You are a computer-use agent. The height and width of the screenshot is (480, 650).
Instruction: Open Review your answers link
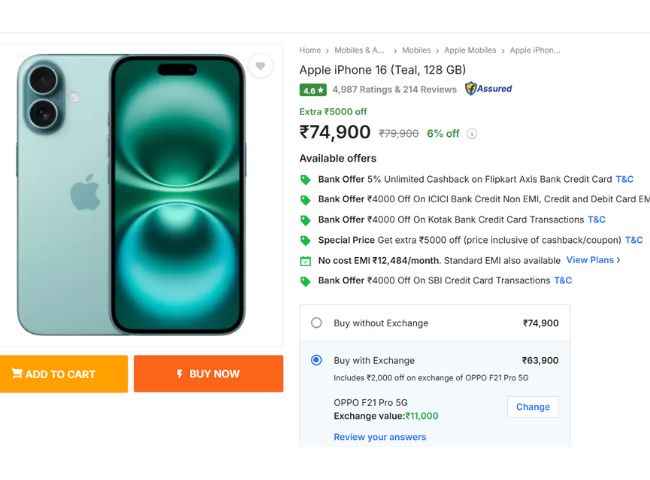point(379,437)
